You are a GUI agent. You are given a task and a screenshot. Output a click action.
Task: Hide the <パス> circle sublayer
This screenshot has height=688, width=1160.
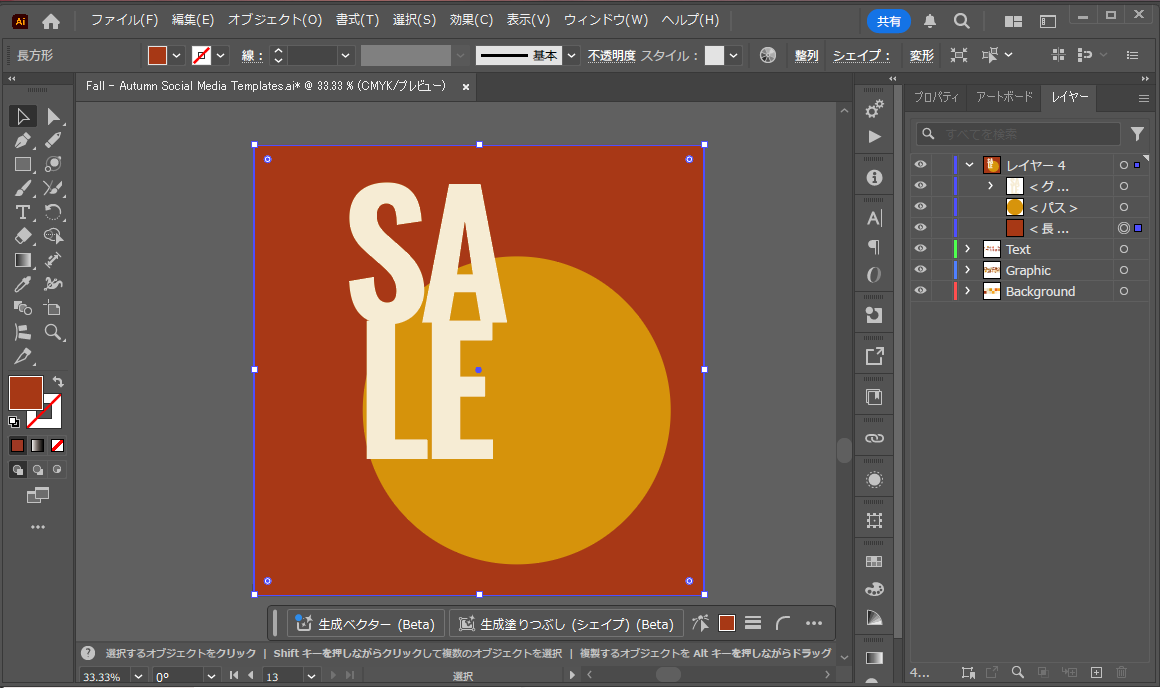(x=920, y=206)
